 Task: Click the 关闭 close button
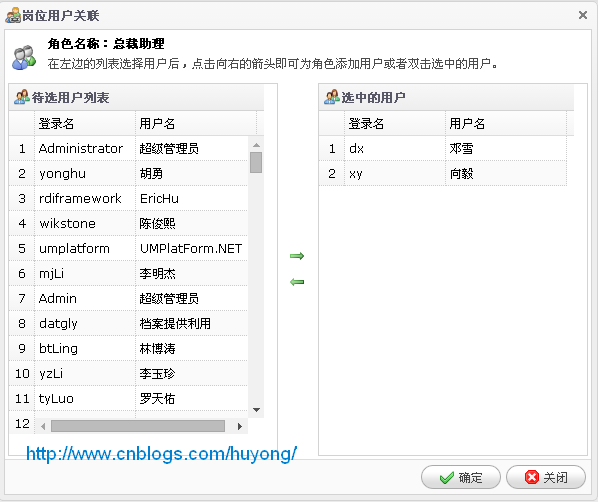tap(546, 477)
